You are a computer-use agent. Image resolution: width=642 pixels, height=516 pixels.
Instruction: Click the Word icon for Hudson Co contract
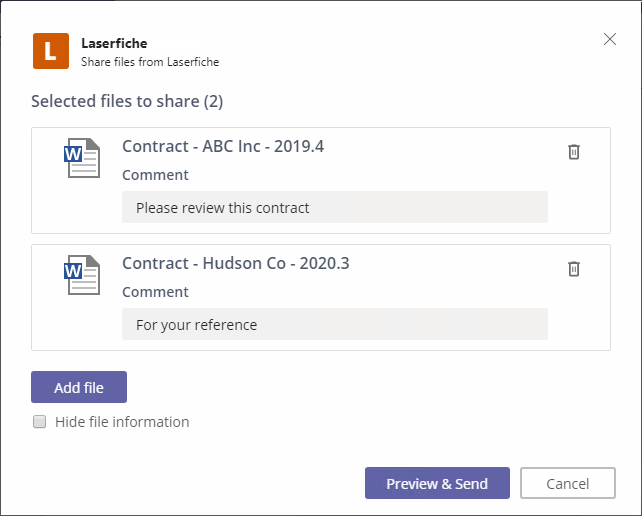[x=82, y=275]
